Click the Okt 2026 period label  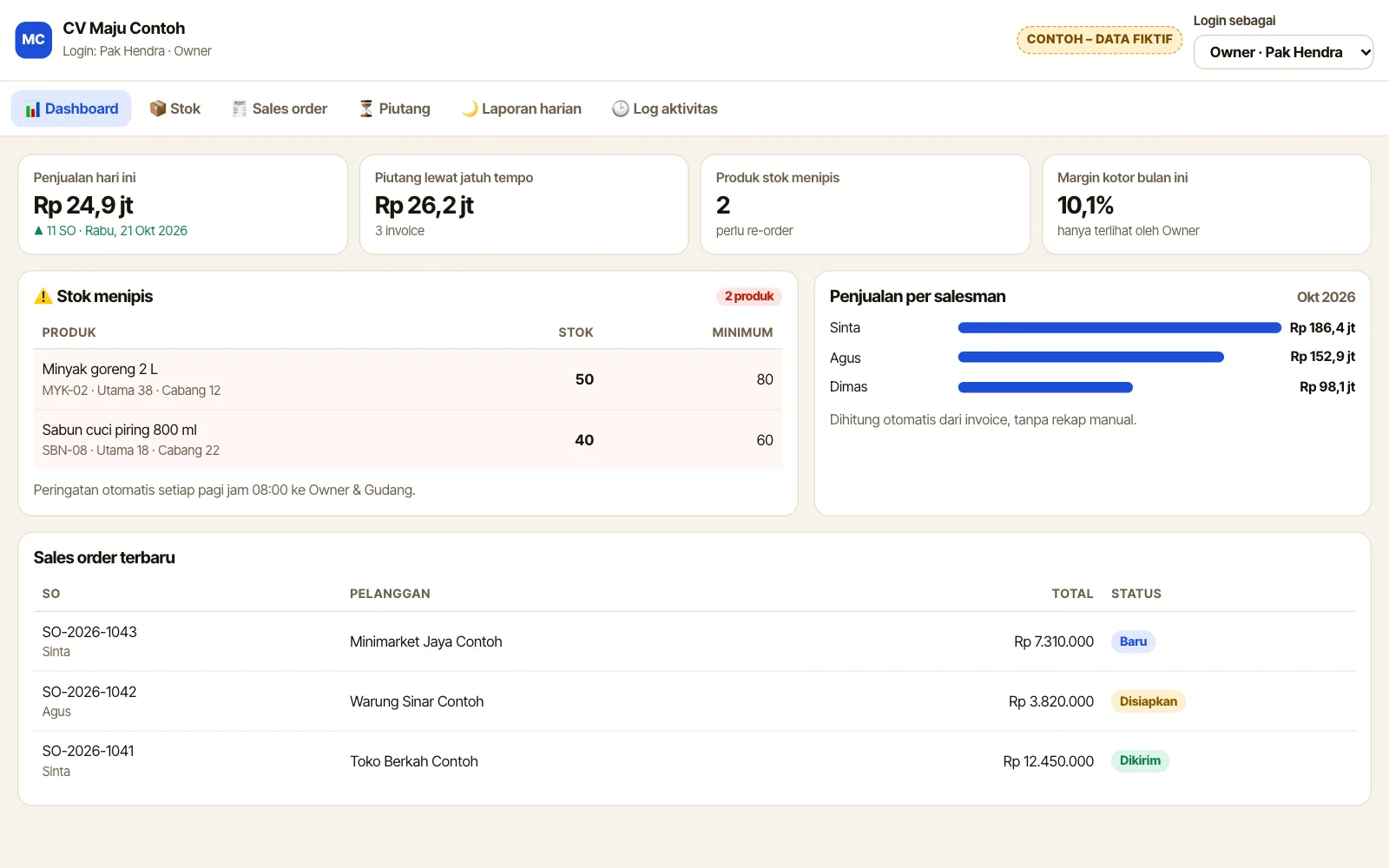[x=1326, y=297]
